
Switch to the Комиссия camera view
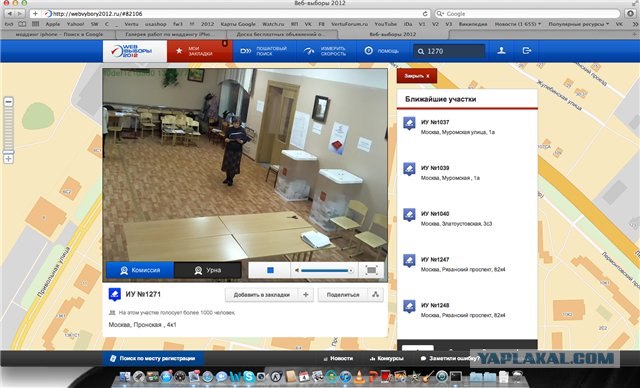[140, 270]
